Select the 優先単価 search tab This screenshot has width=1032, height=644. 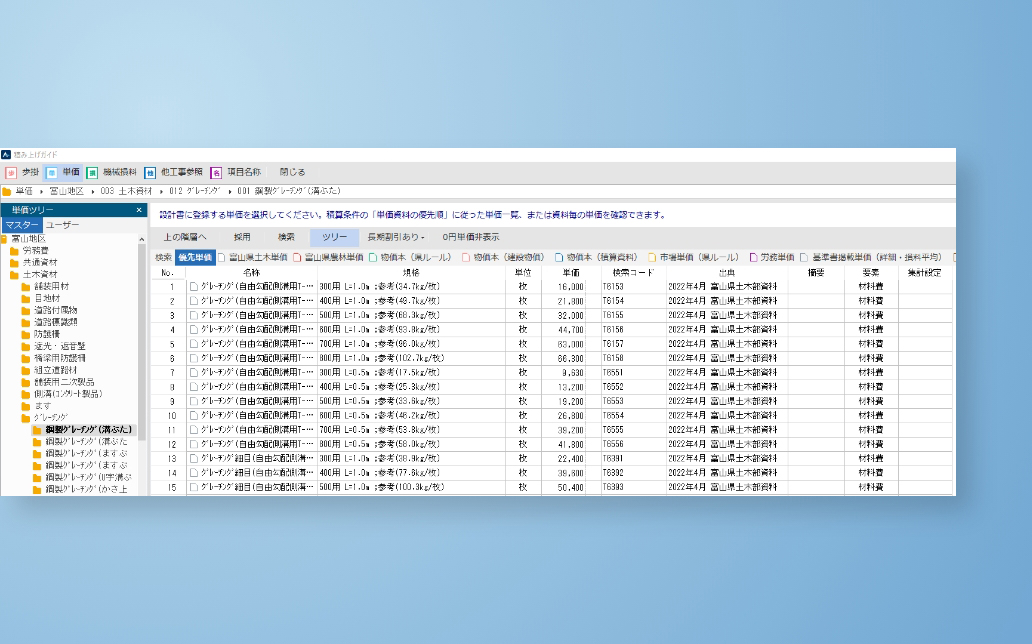point(195,257)
